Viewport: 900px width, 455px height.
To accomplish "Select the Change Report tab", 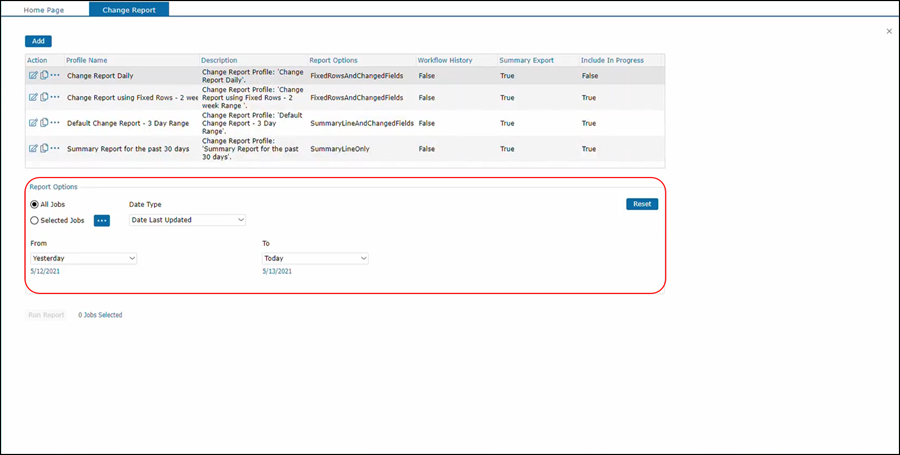I will pyautogui.click(x=129, y=9).
